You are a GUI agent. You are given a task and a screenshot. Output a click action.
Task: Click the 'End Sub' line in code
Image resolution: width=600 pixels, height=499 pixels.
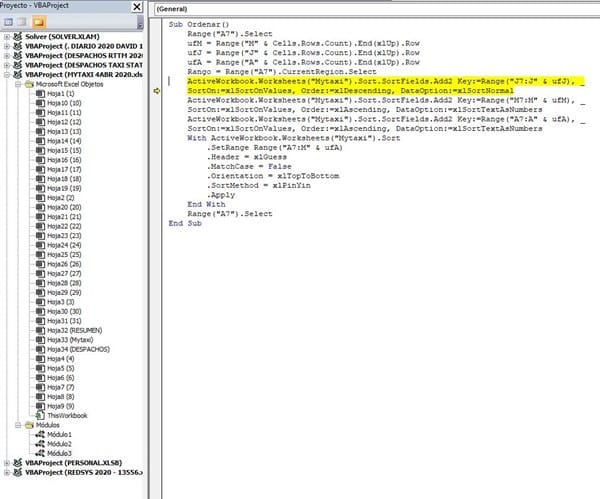click(x=185, y=223)
